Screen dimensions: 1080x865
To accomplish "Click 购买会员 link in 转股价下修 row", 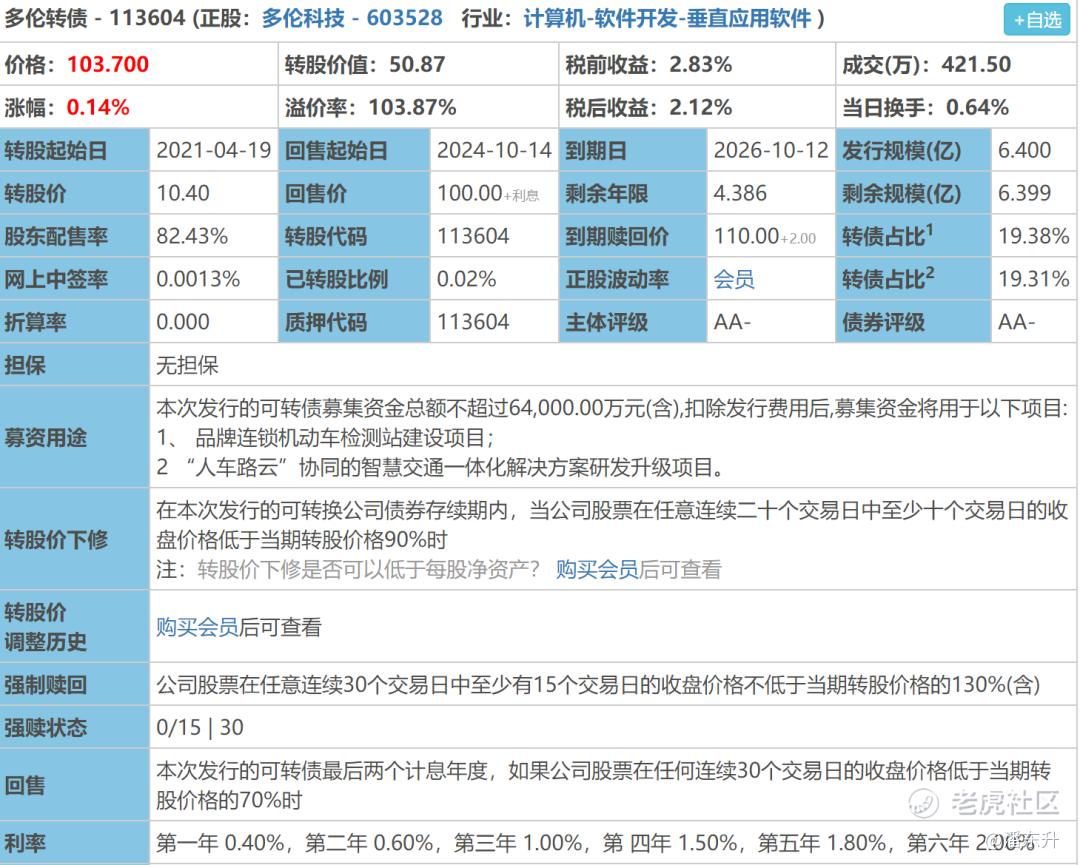I will click(x=596, y=570).
